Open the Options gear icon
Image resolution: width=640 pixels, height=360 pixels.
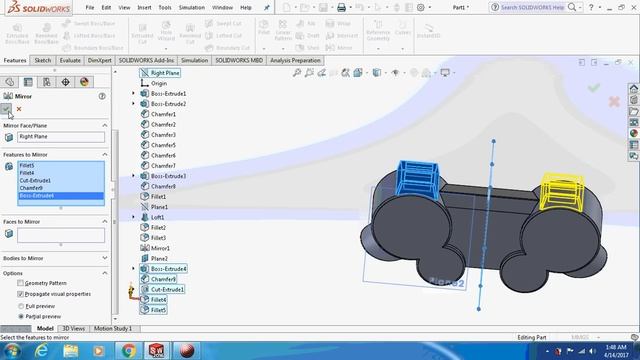(420, 7)
